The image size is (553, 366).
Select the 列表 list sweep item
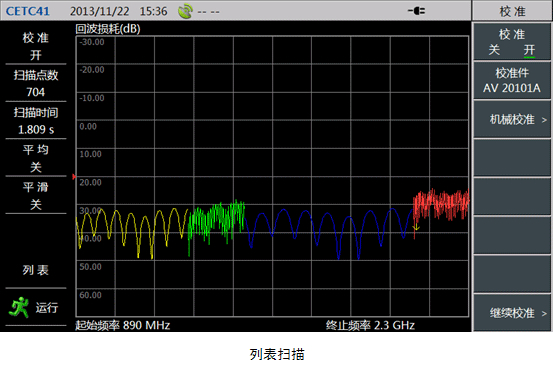point(36,270)
